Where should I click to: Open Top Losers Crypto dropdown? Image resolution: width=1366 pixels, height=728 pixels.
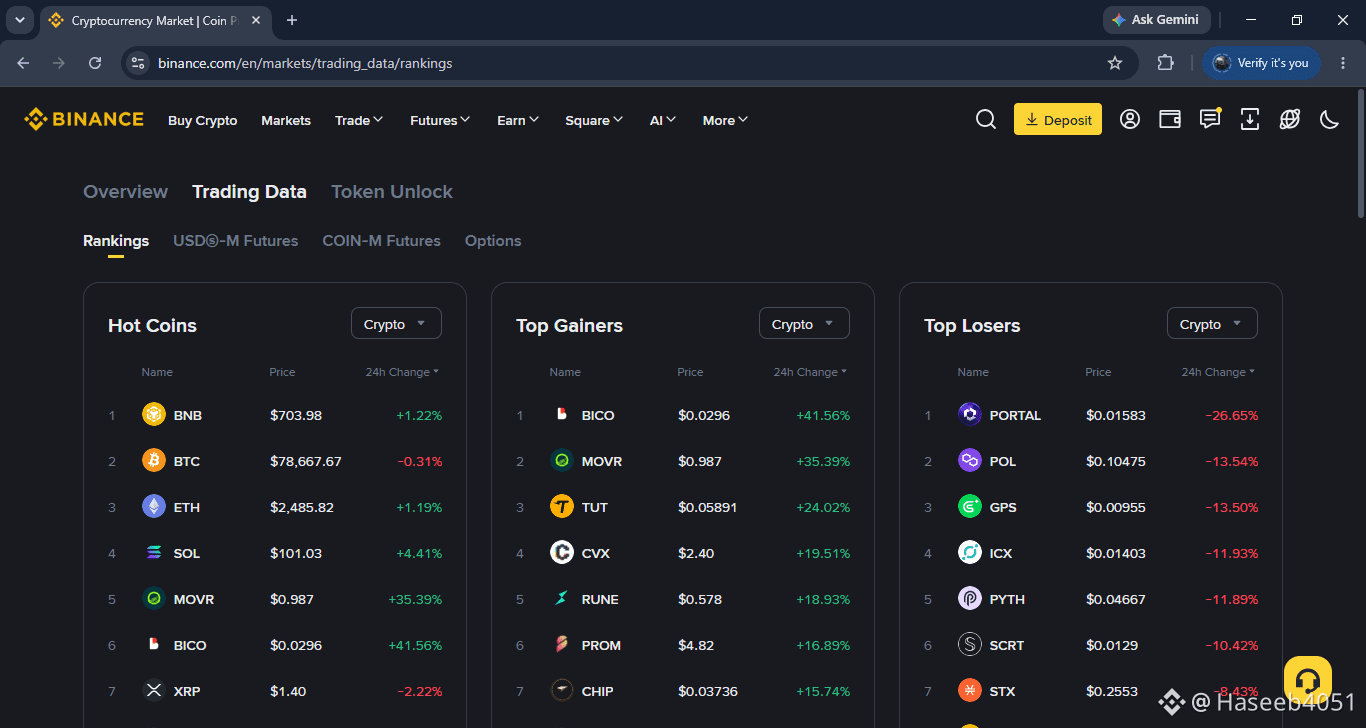[x=1212, y=324]
